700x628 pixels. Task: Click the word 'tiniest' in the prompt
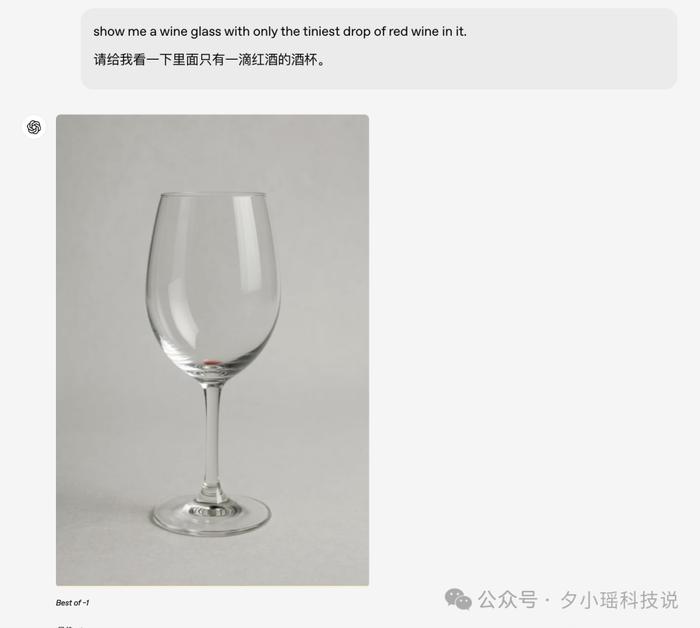point(321,32)
